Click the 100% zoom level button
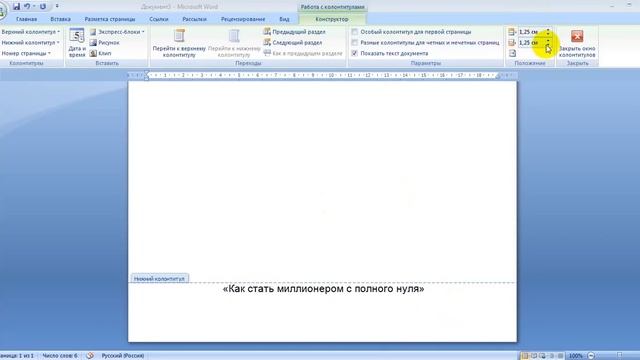640x360 pixels. (x=576, y=356)
